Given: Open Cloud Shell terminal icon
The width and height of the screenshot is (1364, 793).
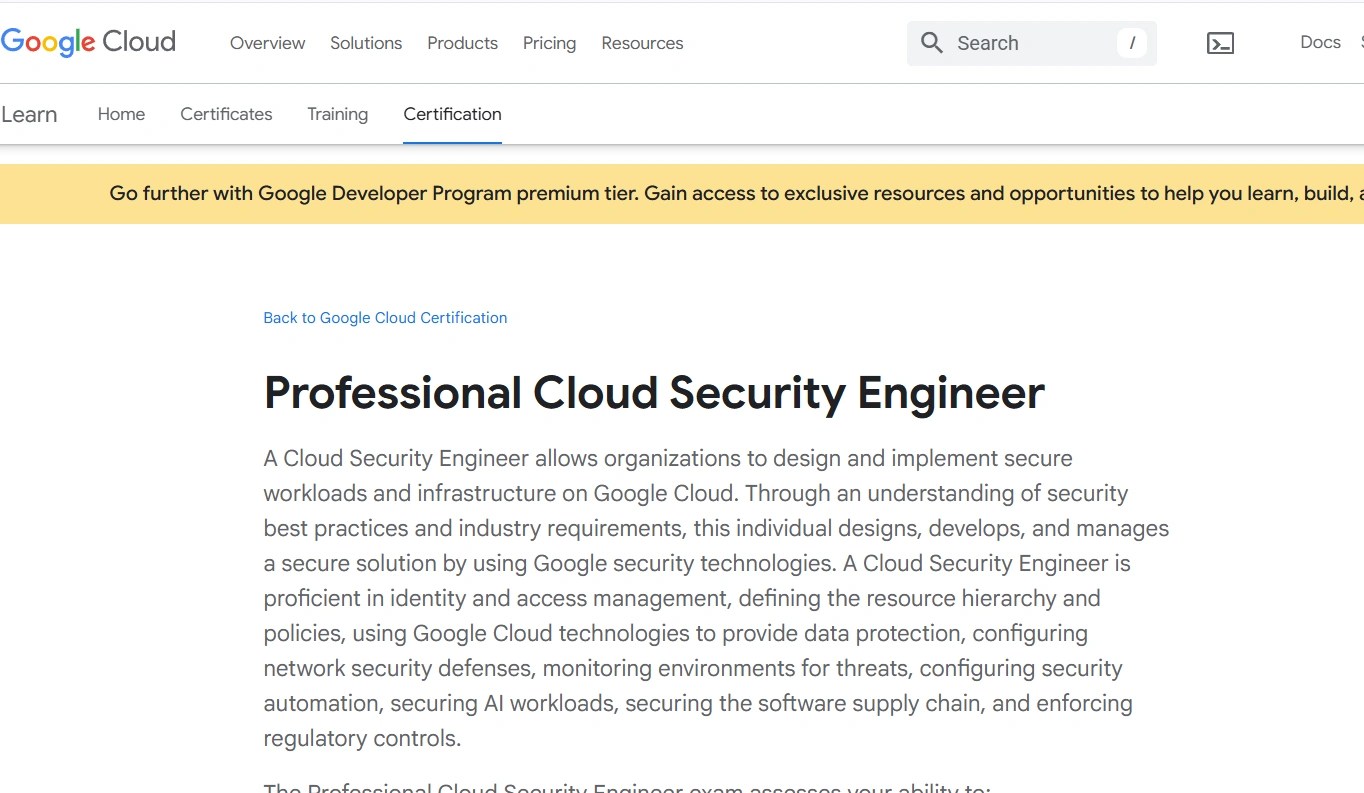Looking at the screenshot, I should (x=1220, y=43).
